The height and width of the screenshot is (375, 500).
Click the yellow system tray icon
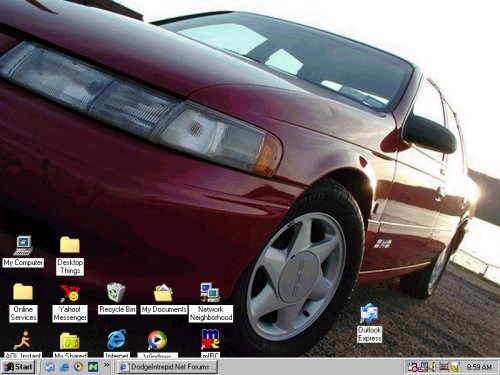(455, 367)
